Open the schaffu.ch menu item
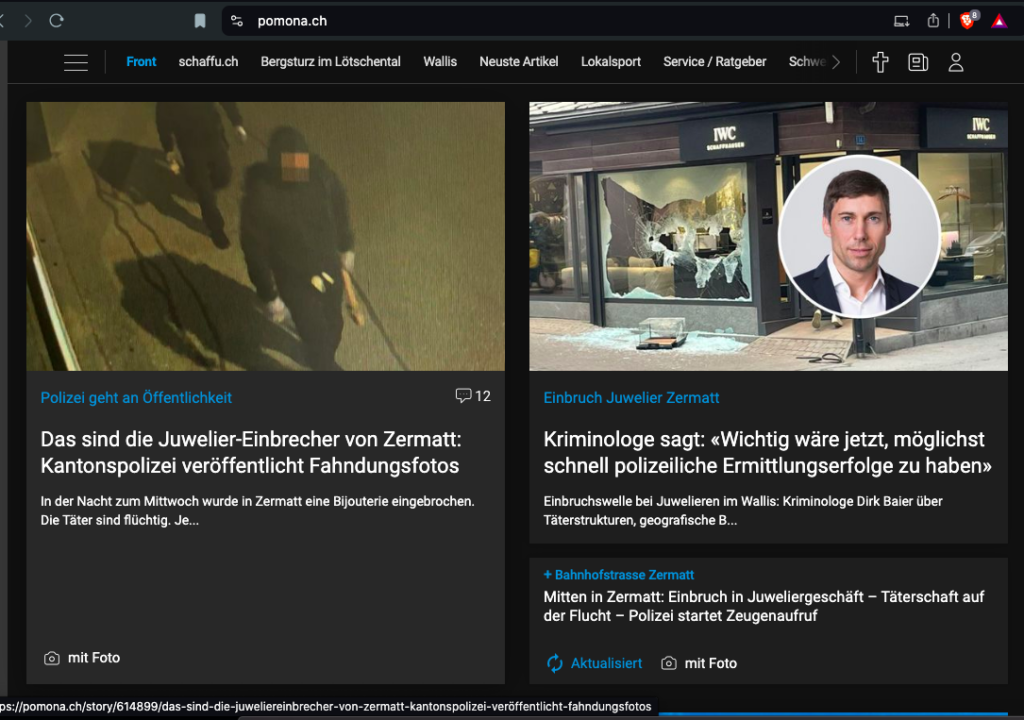The width and height of the screenshot is (1024, 720). pyautogui.click(x=208, y=61)
